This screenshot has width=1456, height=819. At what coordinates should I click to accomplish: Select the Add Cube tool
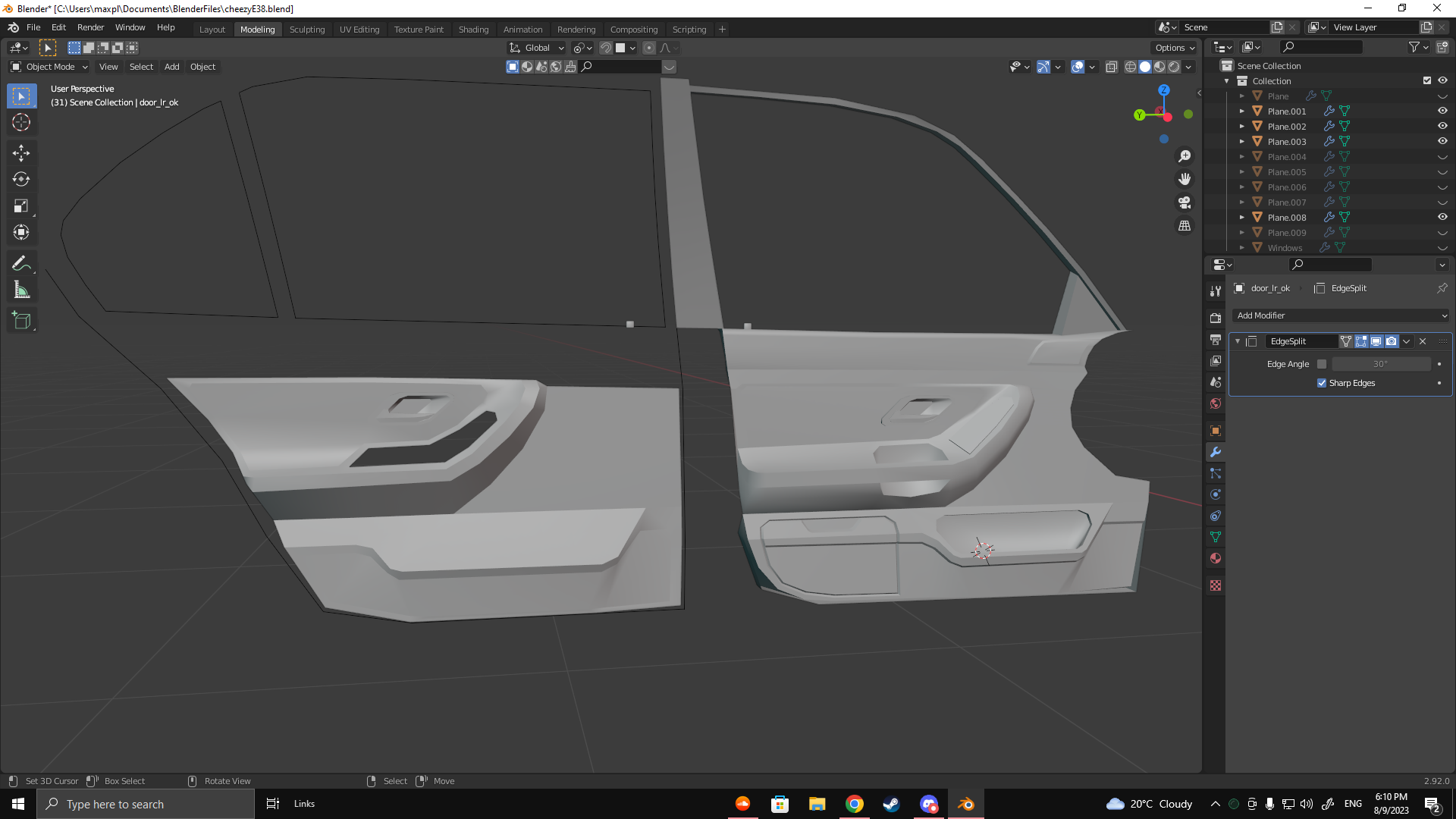[21, 321]
